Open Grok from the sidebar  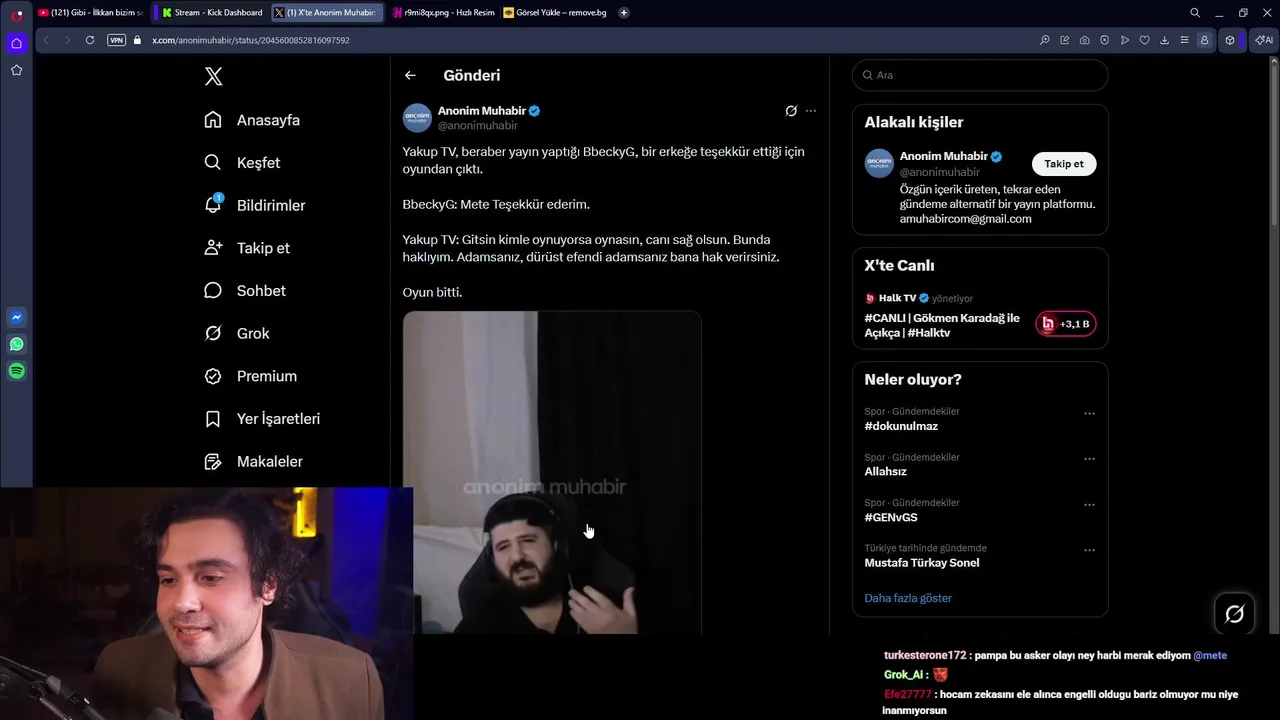[x=237, y=334]
